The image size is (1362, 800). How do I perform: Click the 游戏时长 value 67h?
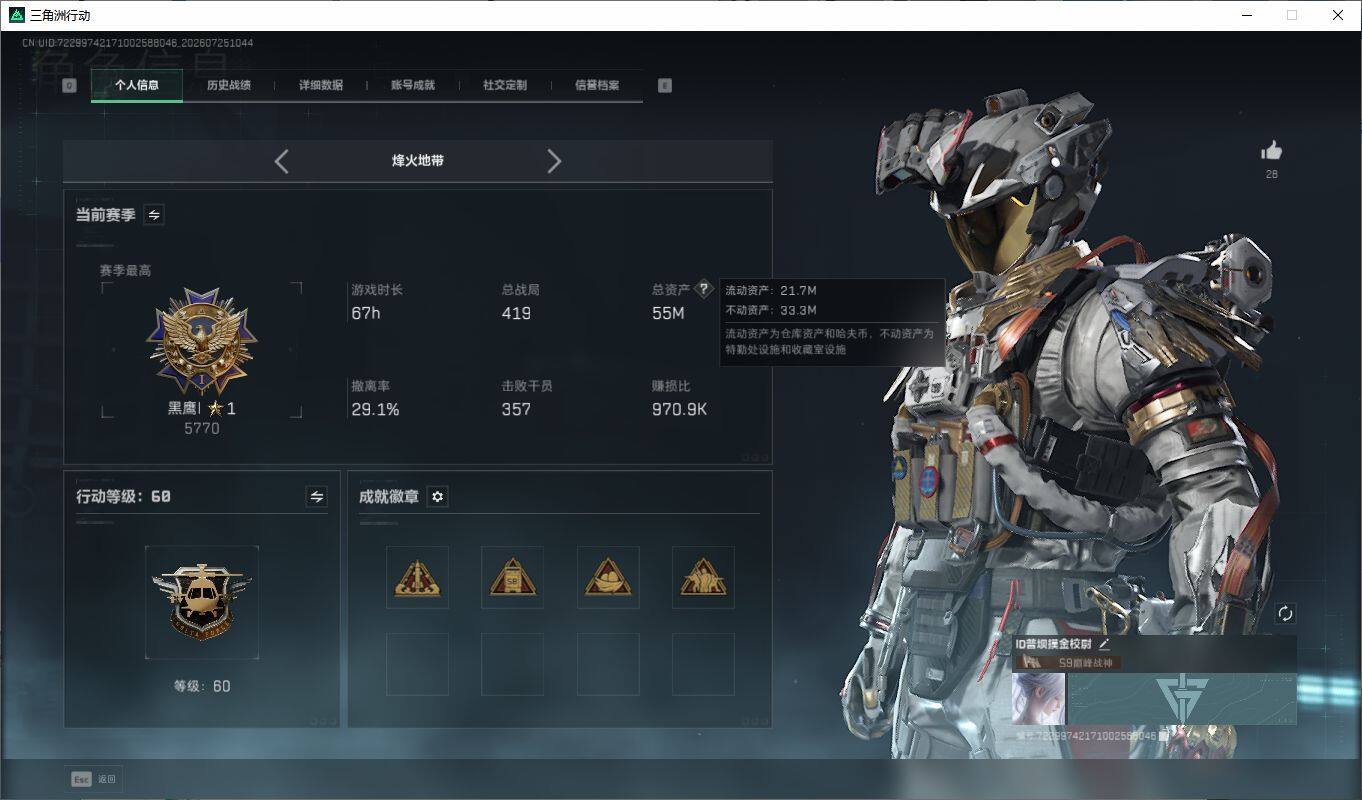pyautogui.click(x=366, y=313)
